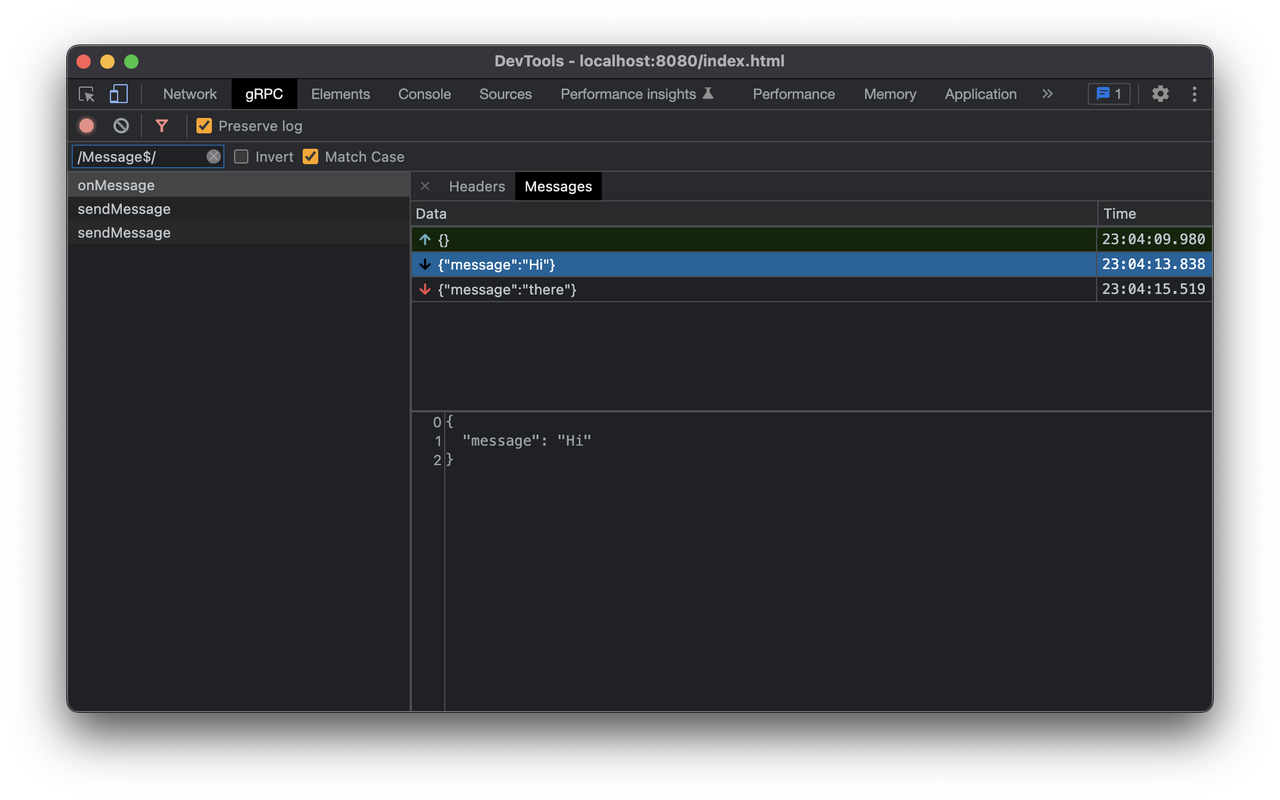1280x800 pixels.
Task: Toggle the device toolbar icon
Action: [118, 93]
